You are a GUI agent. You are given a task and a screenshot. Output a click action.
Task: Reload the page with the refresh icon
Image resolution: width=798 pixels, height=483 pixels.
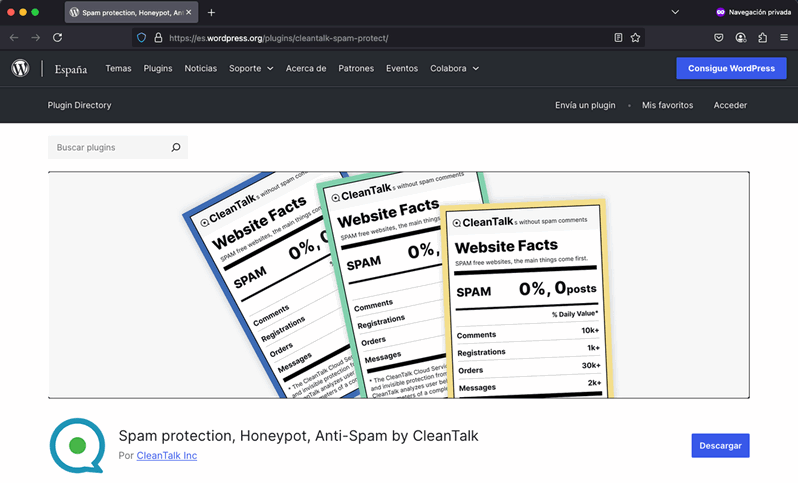tap(58, 38)
